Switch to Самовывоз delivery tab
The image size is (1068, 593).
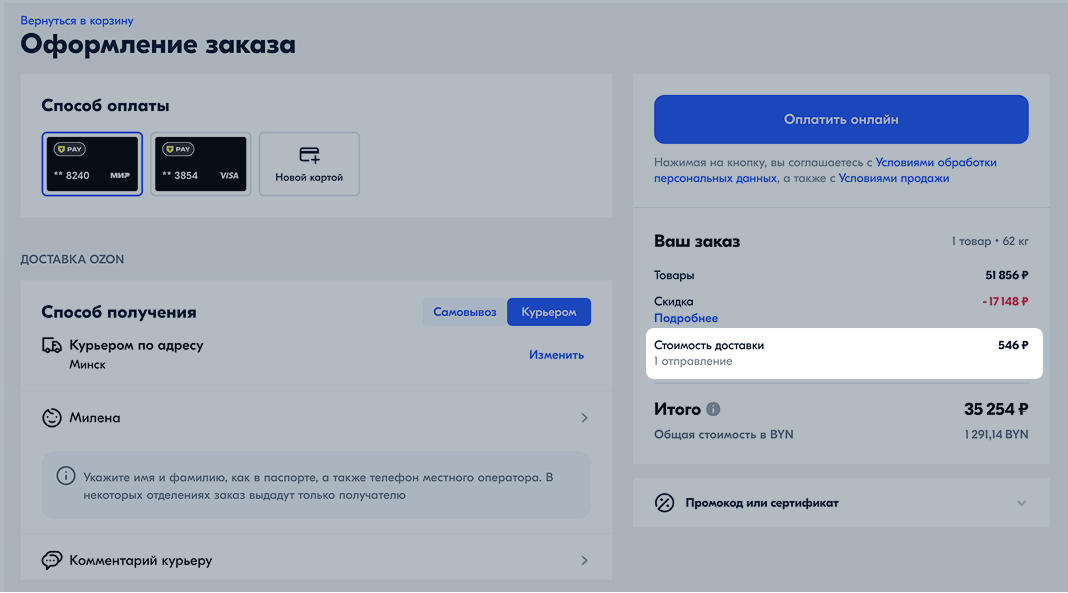[x=465, y=312]
